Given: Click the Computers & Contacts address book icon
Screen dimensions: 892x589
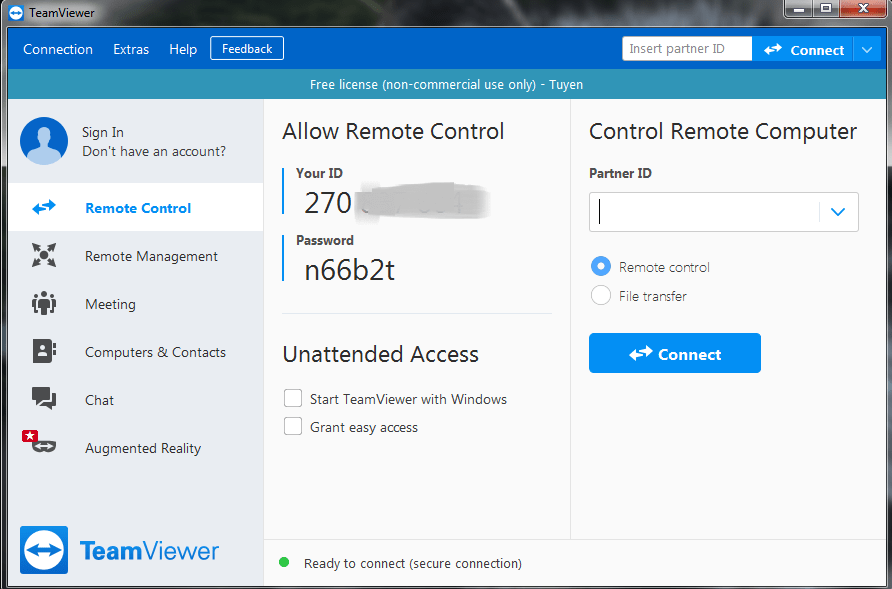Looking at the screenshot, I should point(44,351).
